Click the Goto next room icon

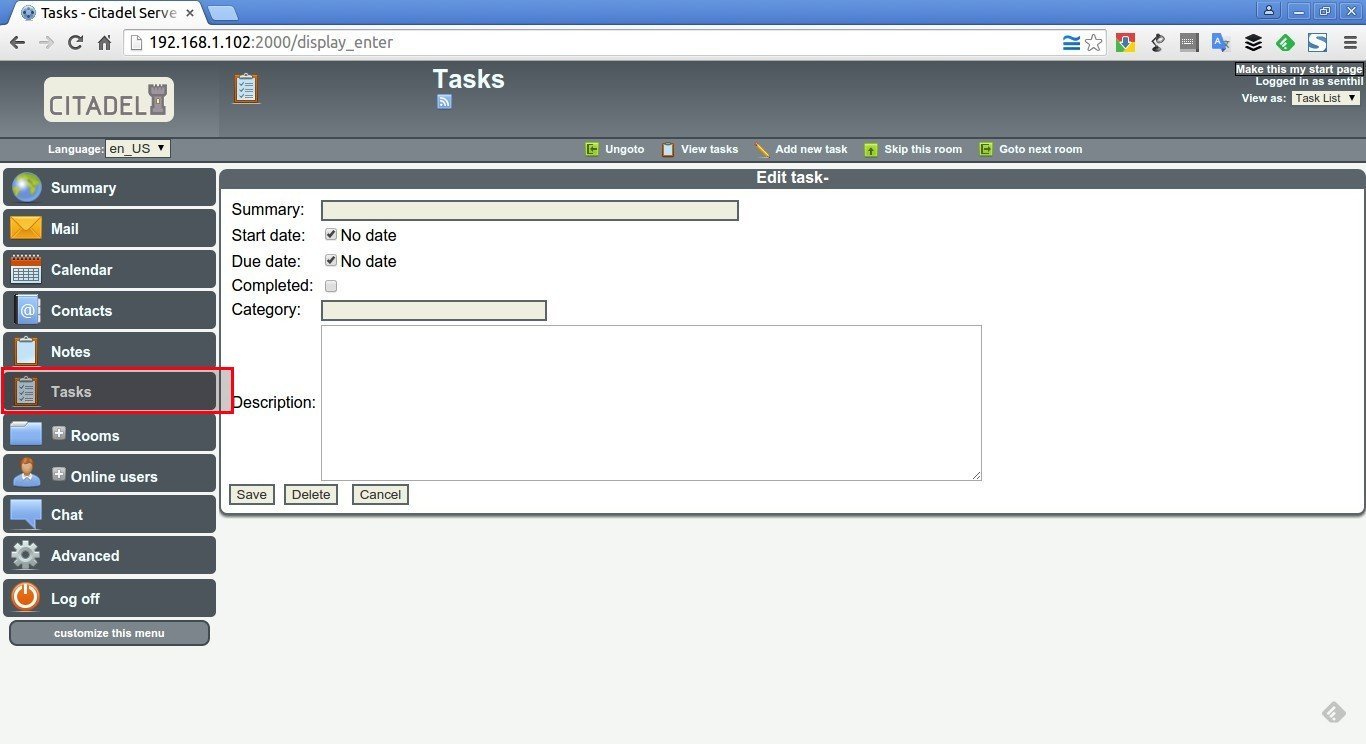986,149
